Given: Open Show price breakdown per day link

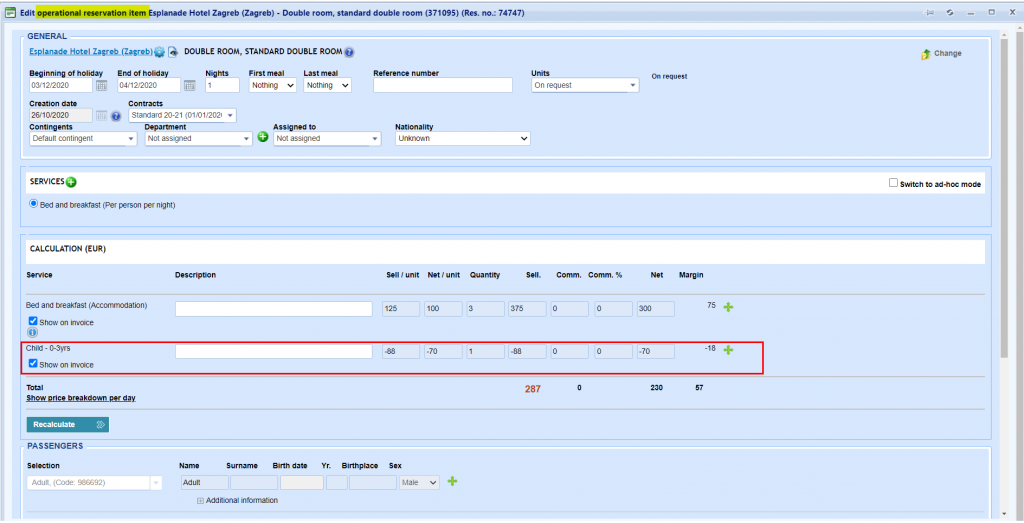Looking at the screenshot, I should pos(81,398).
